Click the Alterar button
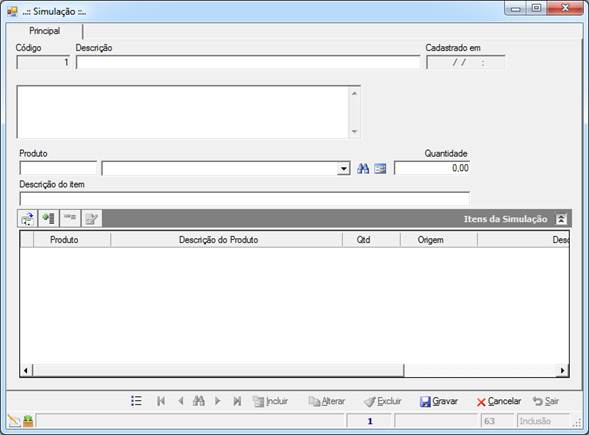The height and width of the screenshot is (435, 589). (326, 401)
